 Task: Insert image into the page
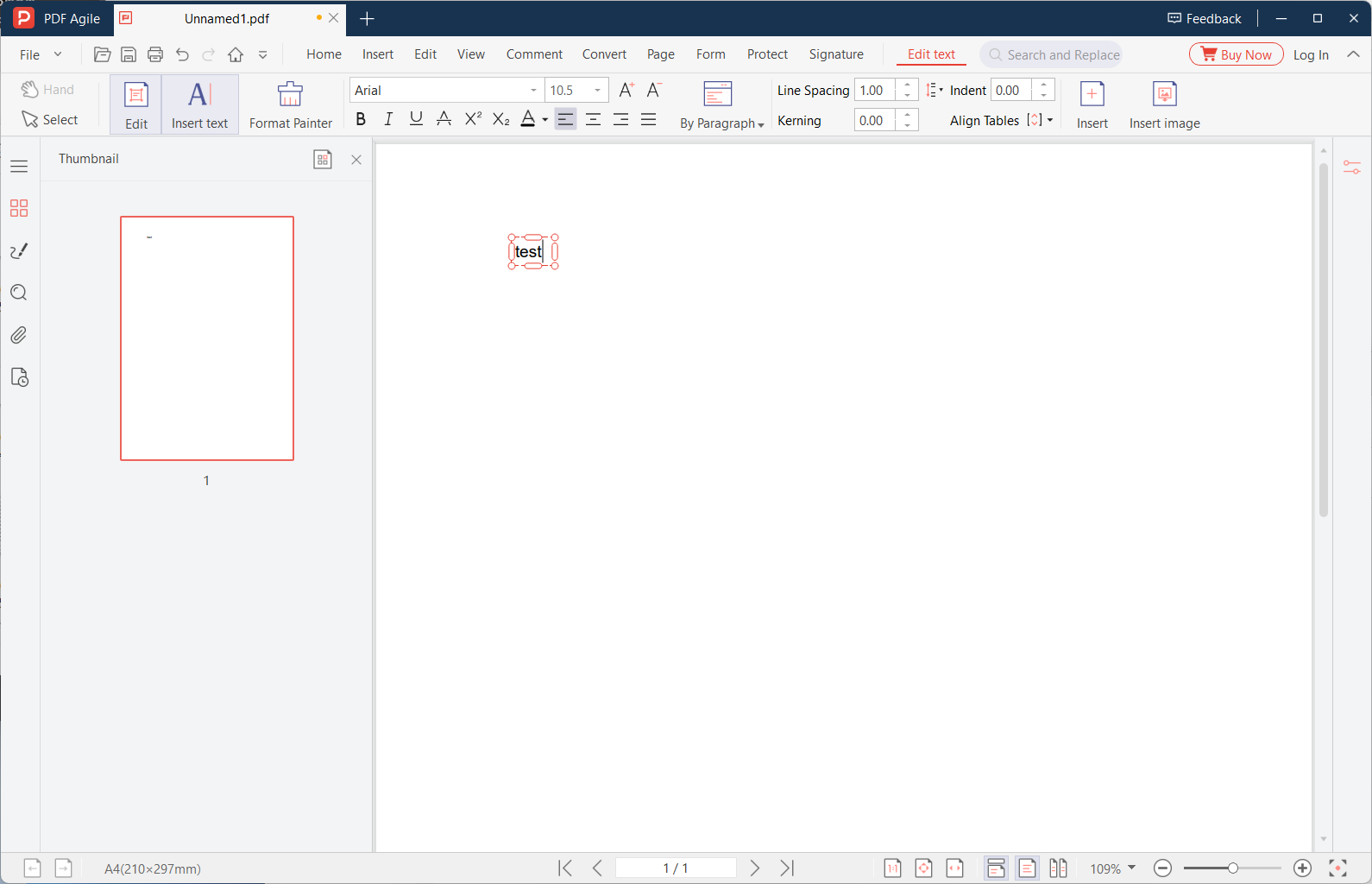click(1164, 104)
